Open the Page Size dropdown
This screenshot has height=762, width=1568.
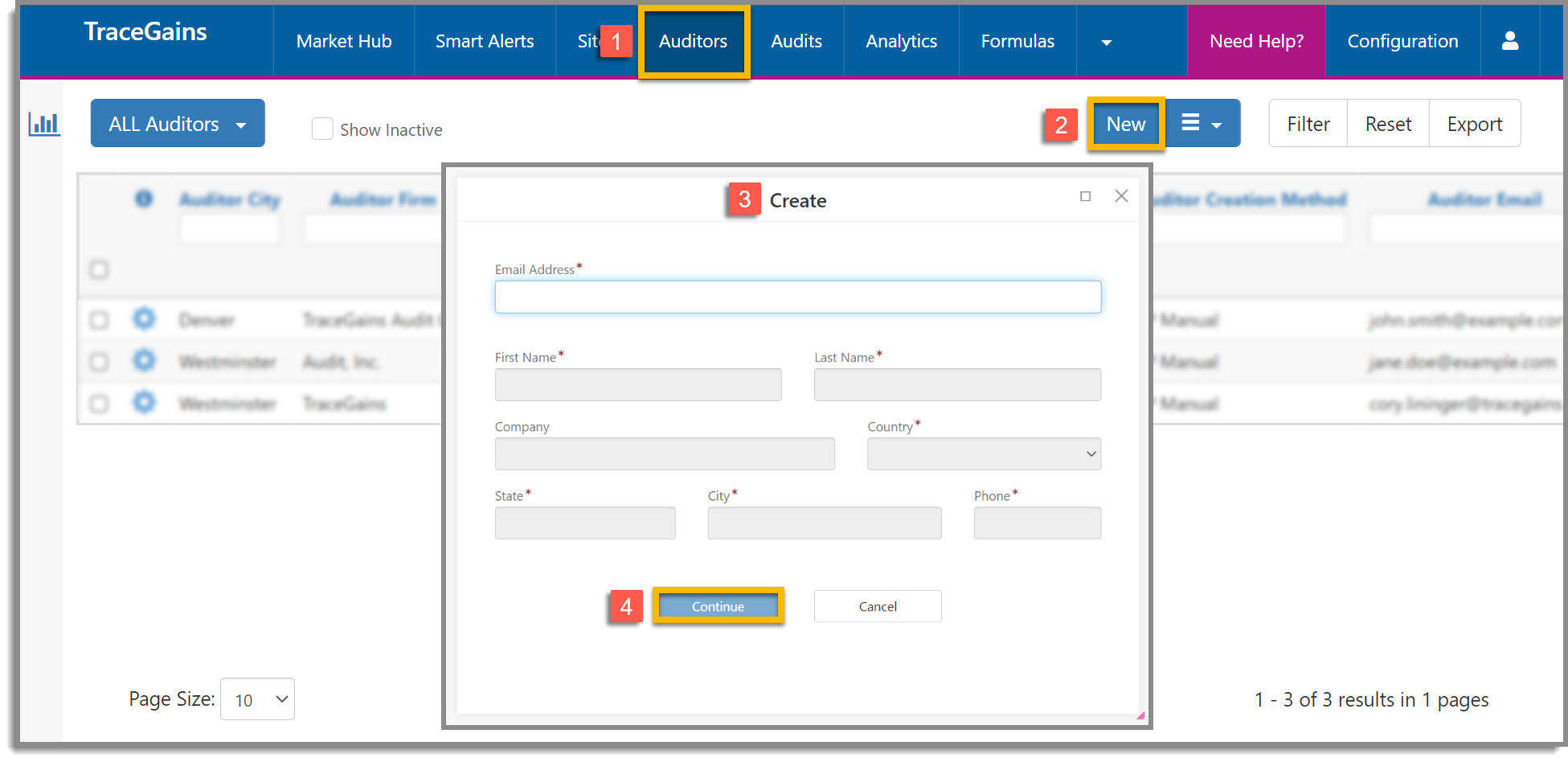coord(257,699)
